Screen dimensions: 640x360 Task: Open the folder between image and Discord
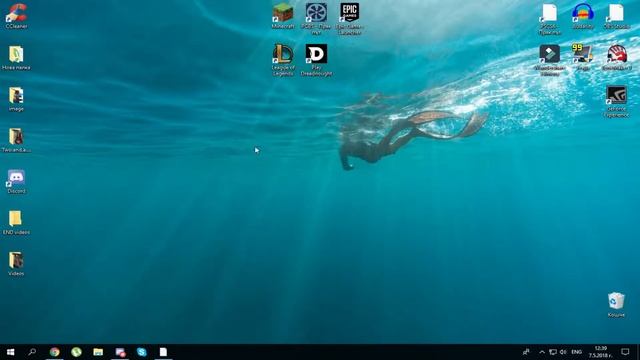coord(16,140)
